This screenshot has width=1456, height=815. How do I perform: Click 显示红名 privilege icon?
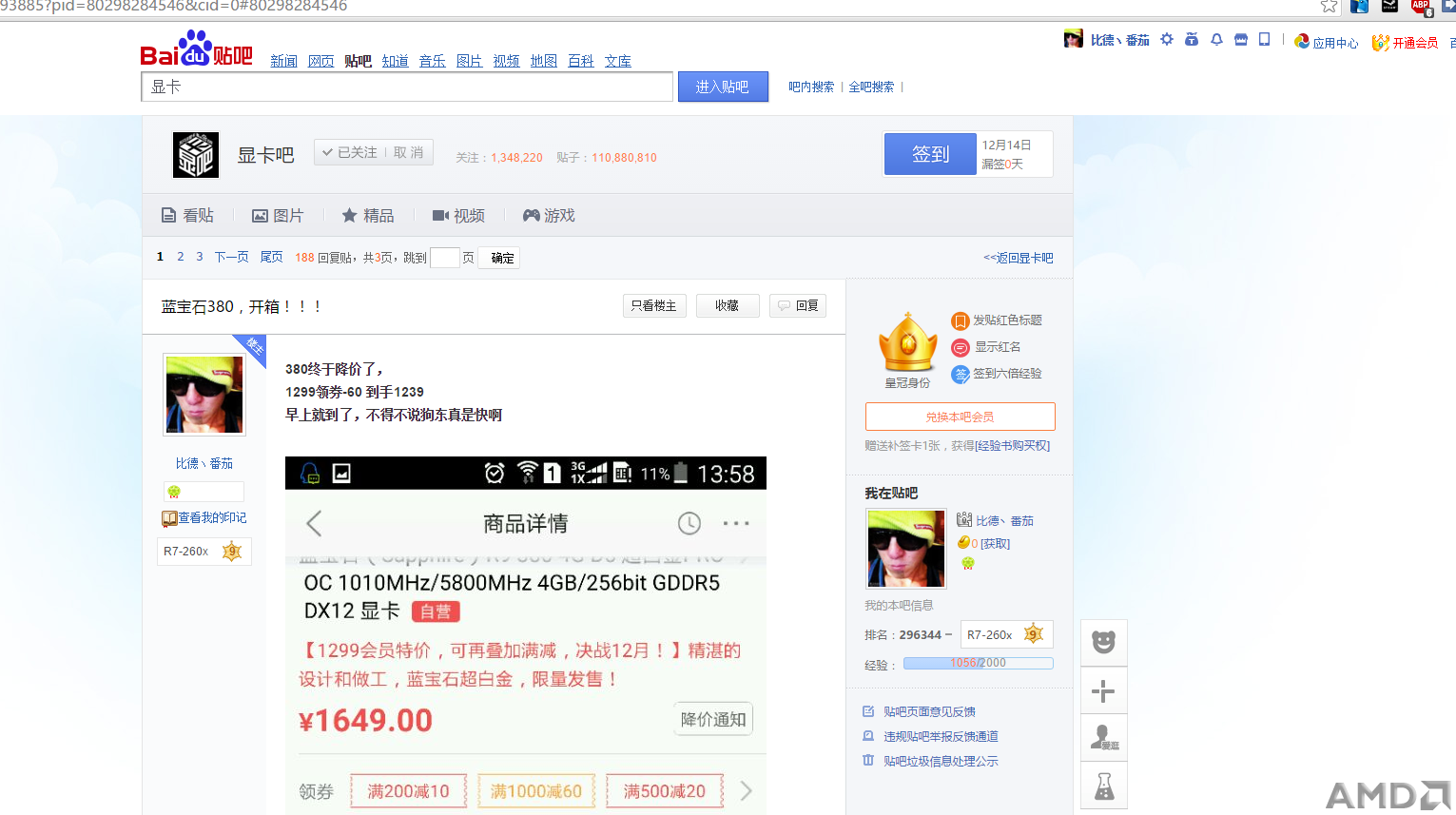(961, 347)
